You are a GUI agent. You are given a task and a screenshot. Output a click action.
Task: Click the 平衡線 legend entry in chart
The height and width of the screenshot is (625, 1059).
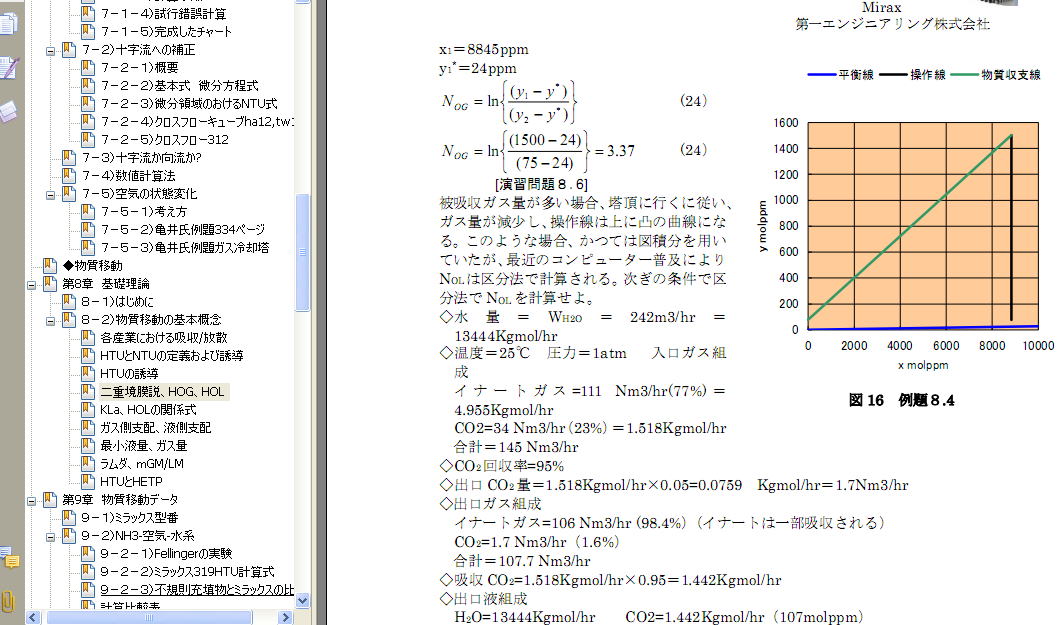tap(840, 75)
